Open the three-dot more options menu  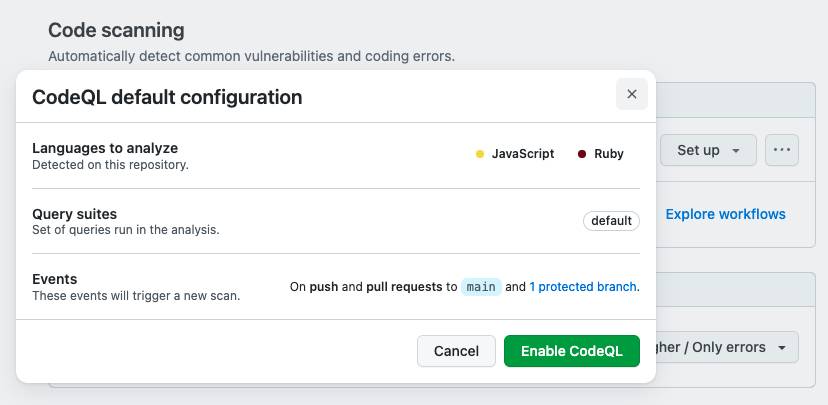click(781, 150)
